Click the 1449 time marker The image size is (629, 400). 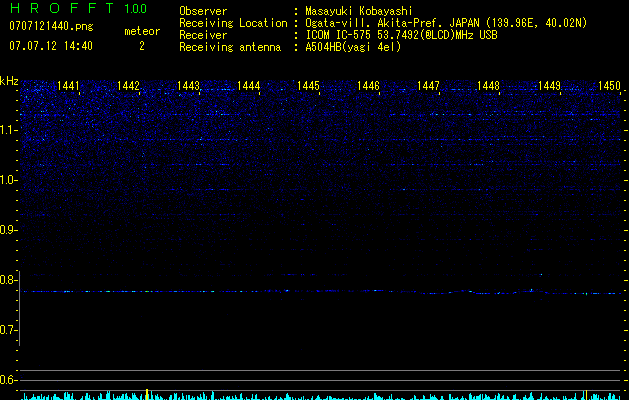point(549,85)
